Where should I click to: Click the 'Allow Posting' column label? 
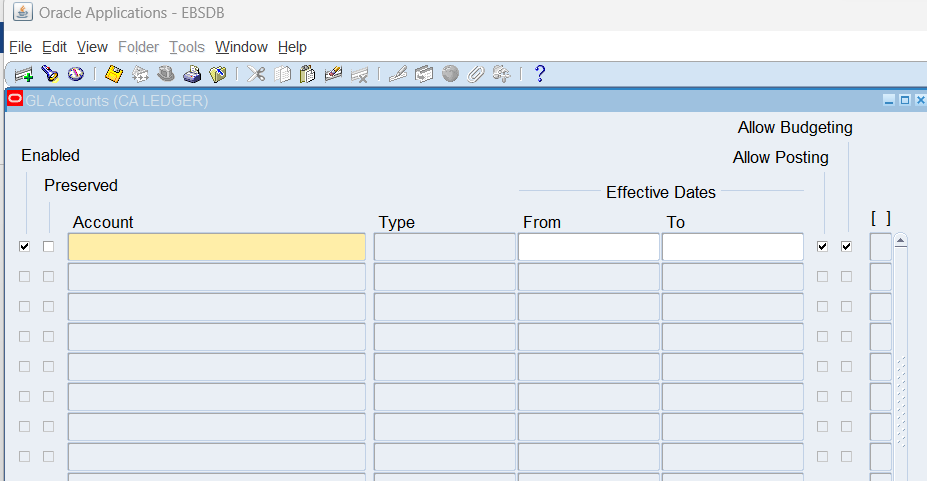[780, 157]
